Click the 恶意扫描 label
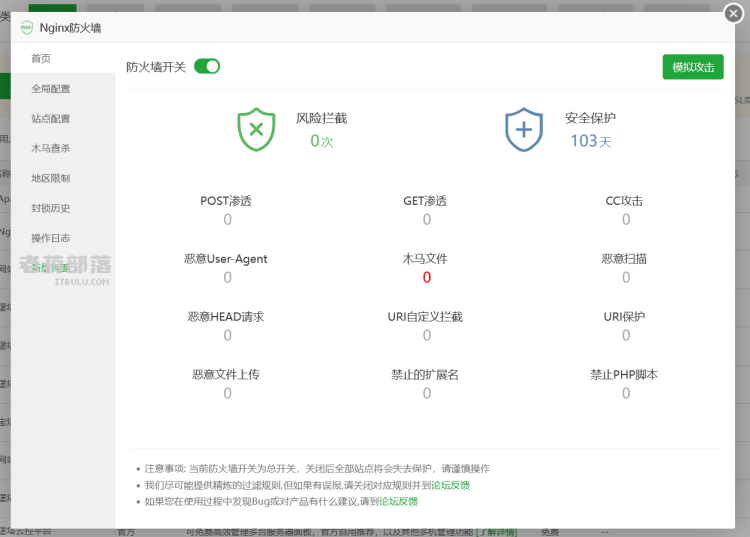The width and height of the screenshot is (750, 537). (x=624, y=259)
